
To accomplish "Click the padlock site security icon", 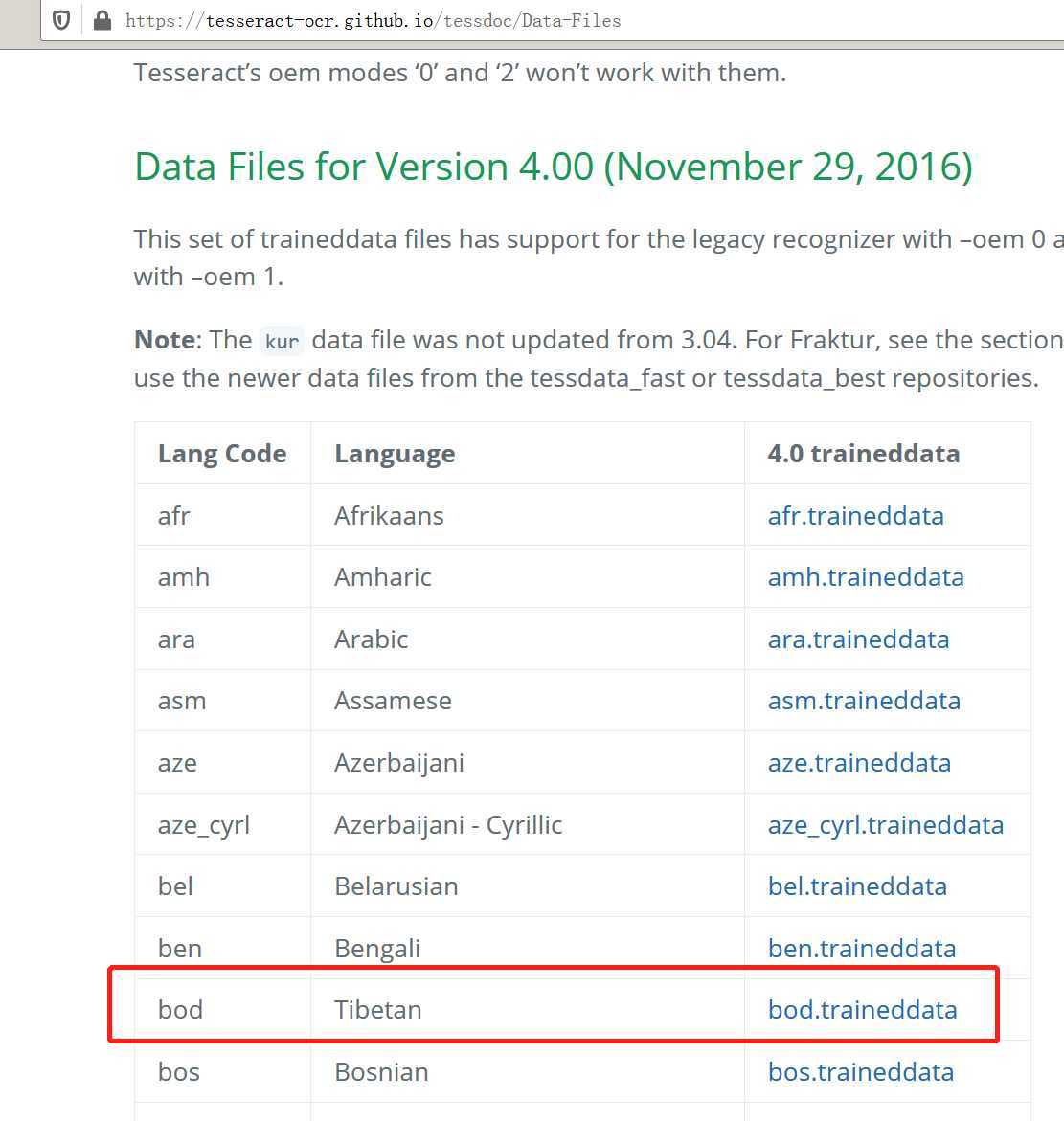I will click(102, 20).
